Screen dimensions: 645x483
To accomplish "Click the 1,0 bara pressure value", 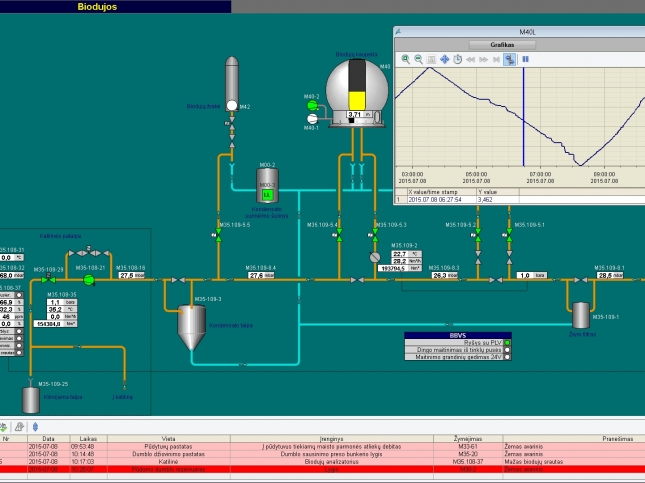I will coord(532,275).
